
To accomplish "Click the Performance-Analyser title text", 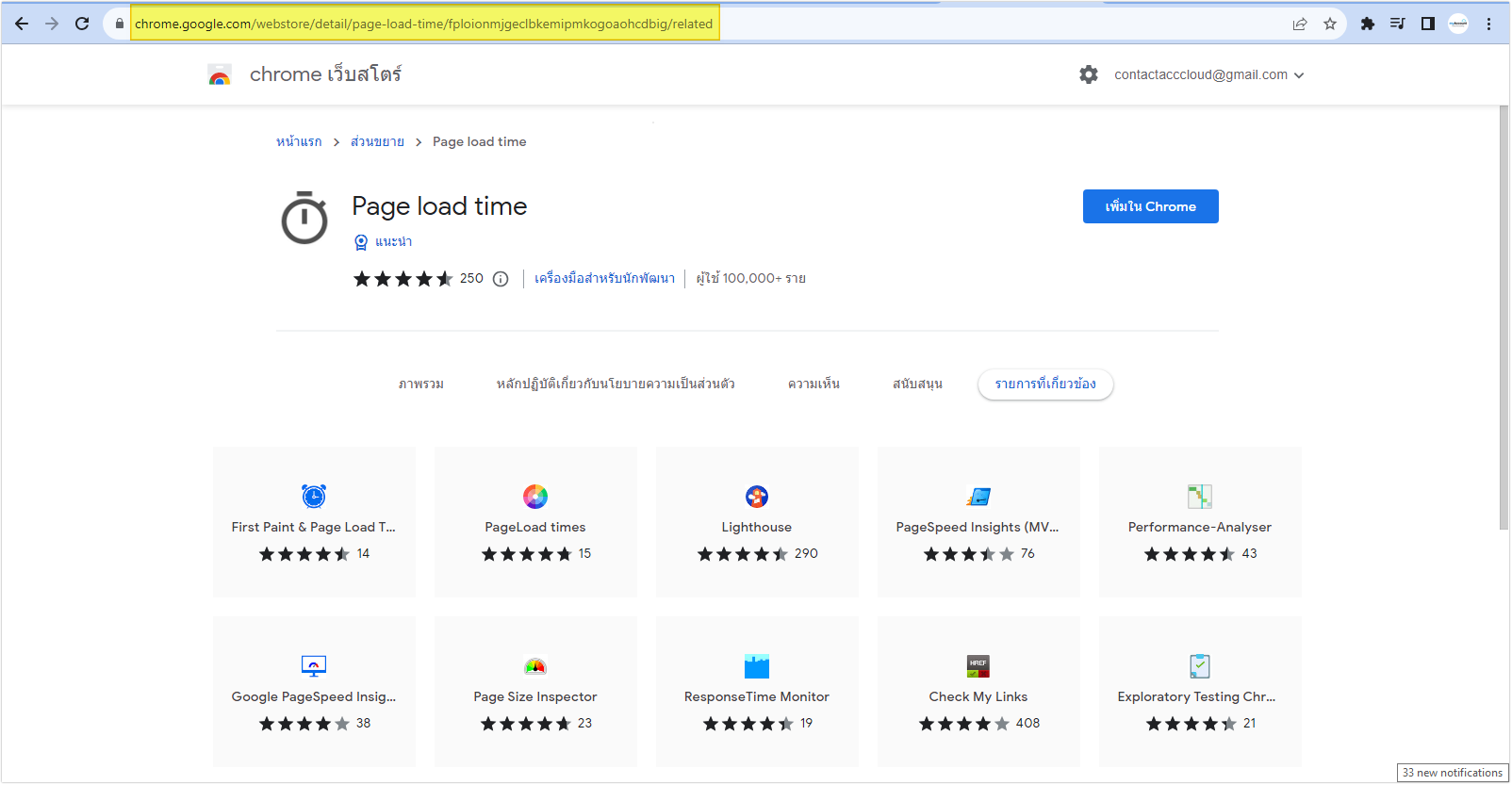I will 1200,528.
